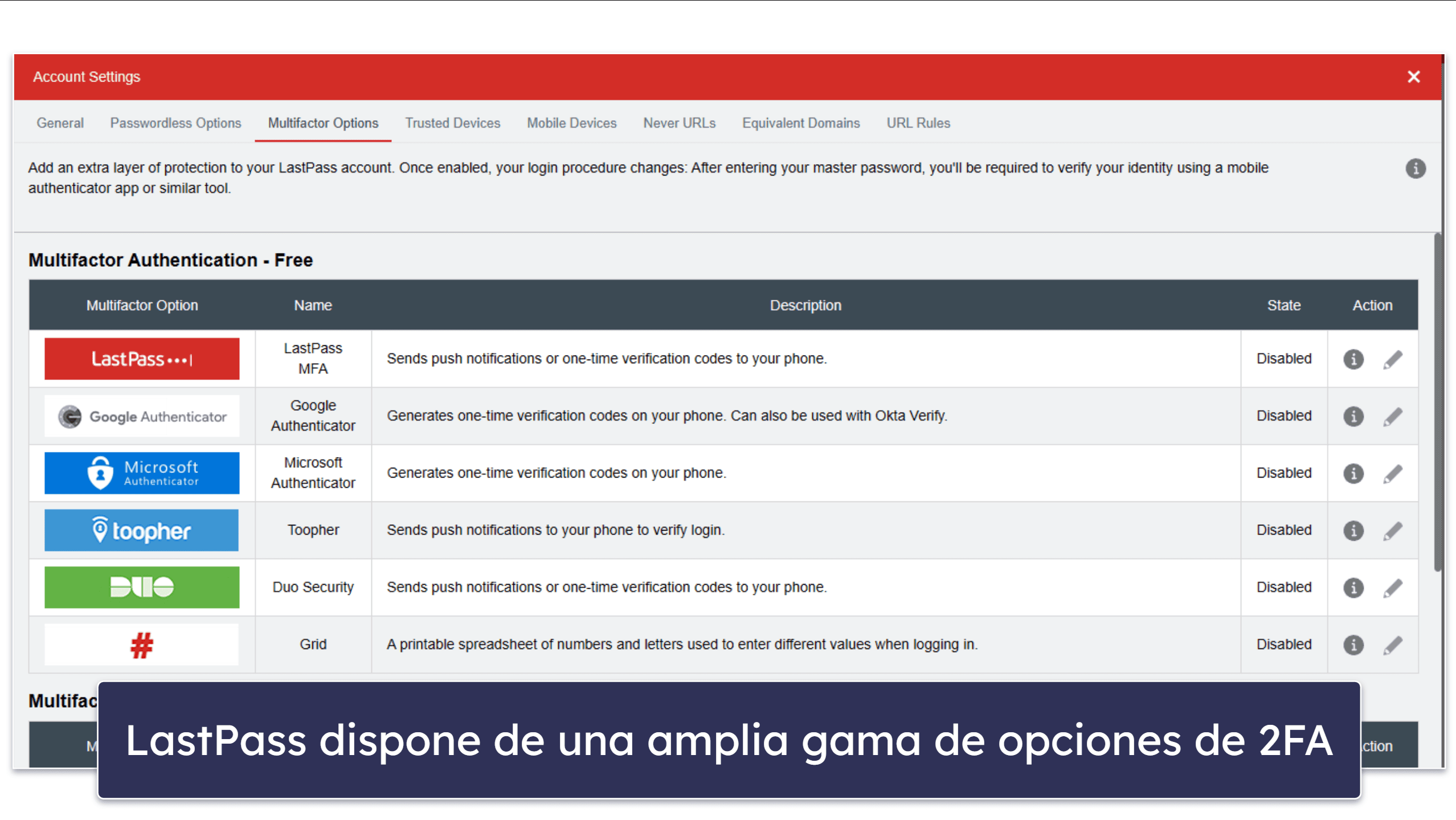Open info for LastPass MFA row
Image resolution: width=1456 pixels, height=820 pixels.
1353,359
